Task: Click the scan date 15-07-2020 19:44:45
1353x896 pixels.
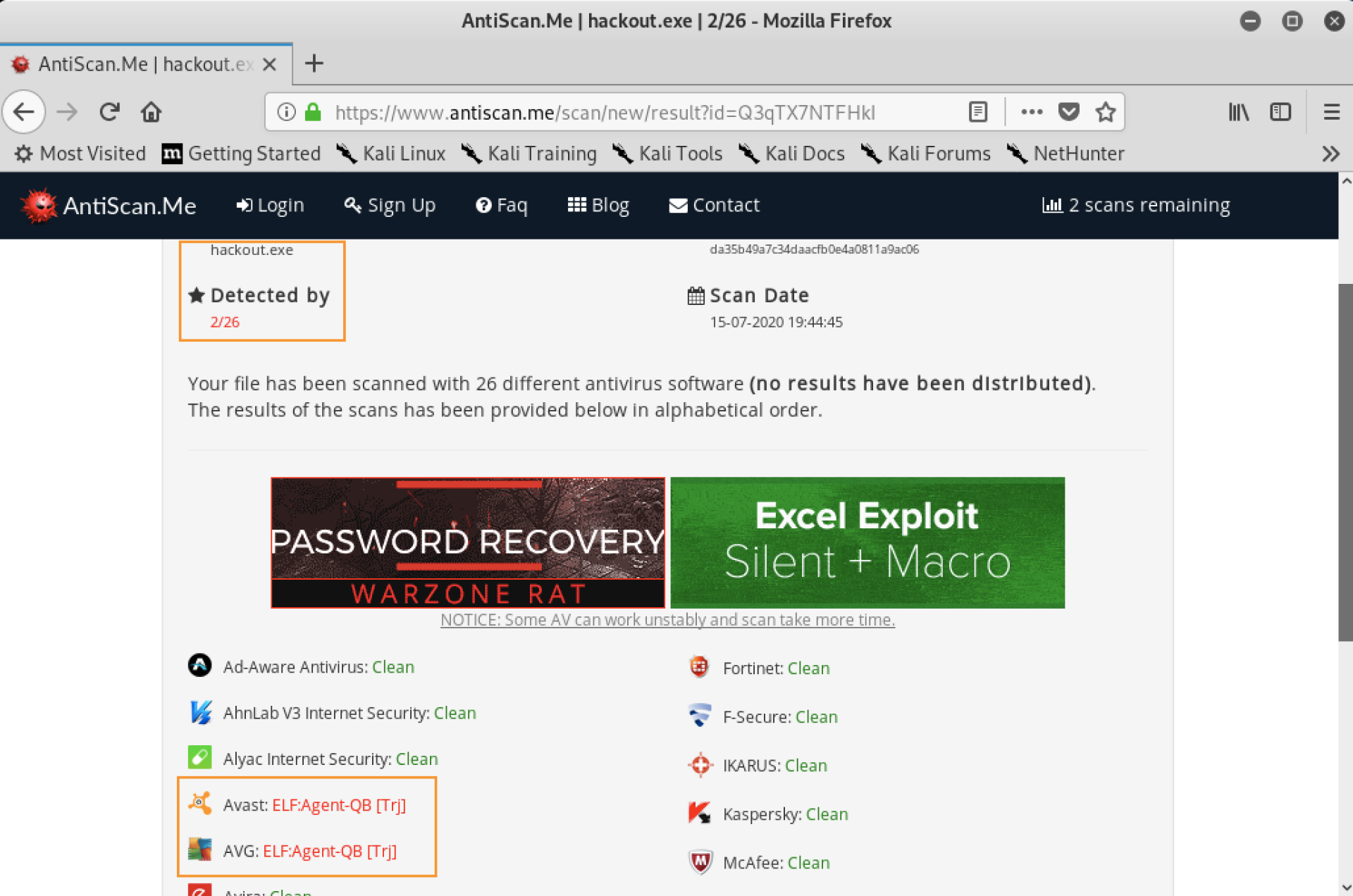Action: (x=776, y=322)
